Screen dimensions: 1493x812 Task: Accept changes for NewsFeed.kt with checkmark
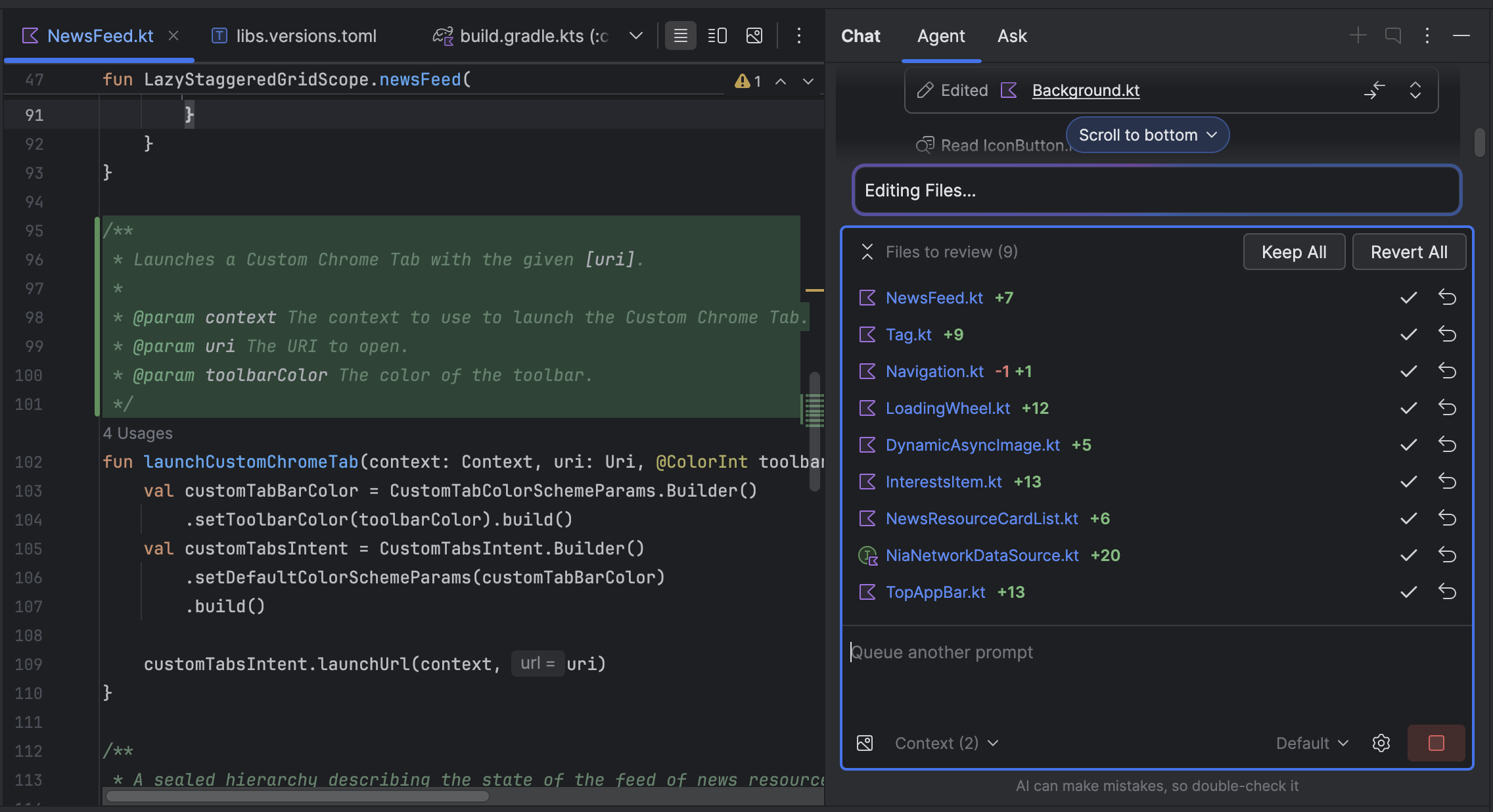point(1408,298)
